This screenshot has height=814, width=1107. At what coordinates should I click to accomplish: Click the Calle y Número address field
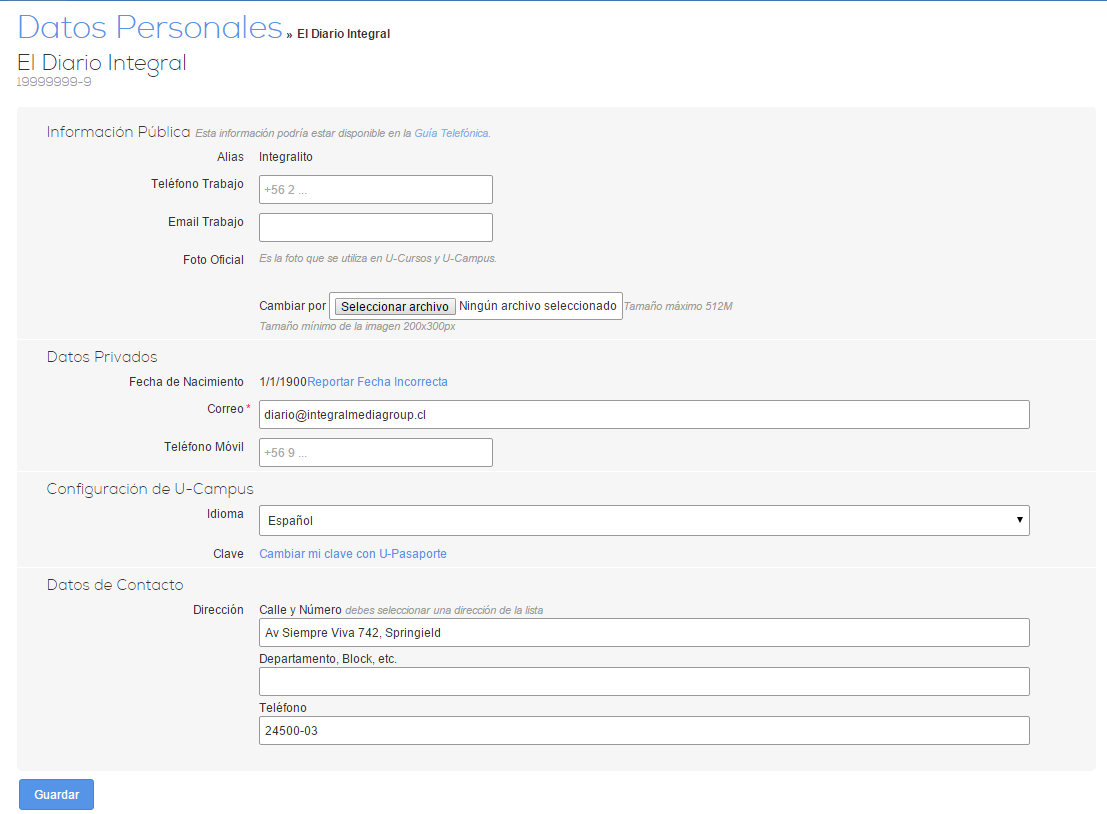pyautogui.click(x=643, y=633)
